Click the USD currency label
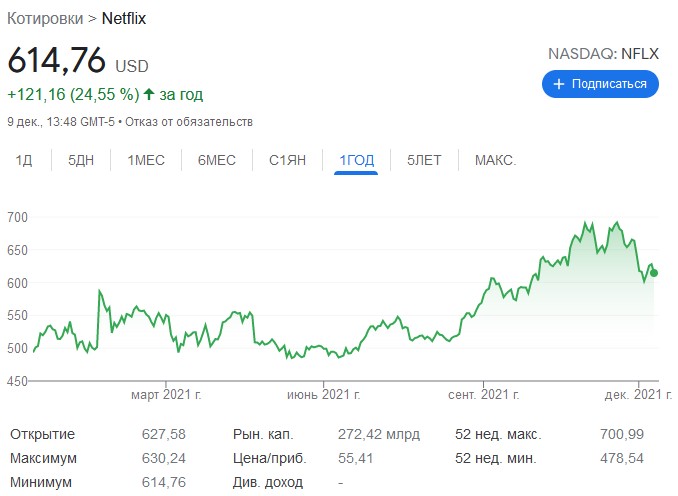 [132, 66]
